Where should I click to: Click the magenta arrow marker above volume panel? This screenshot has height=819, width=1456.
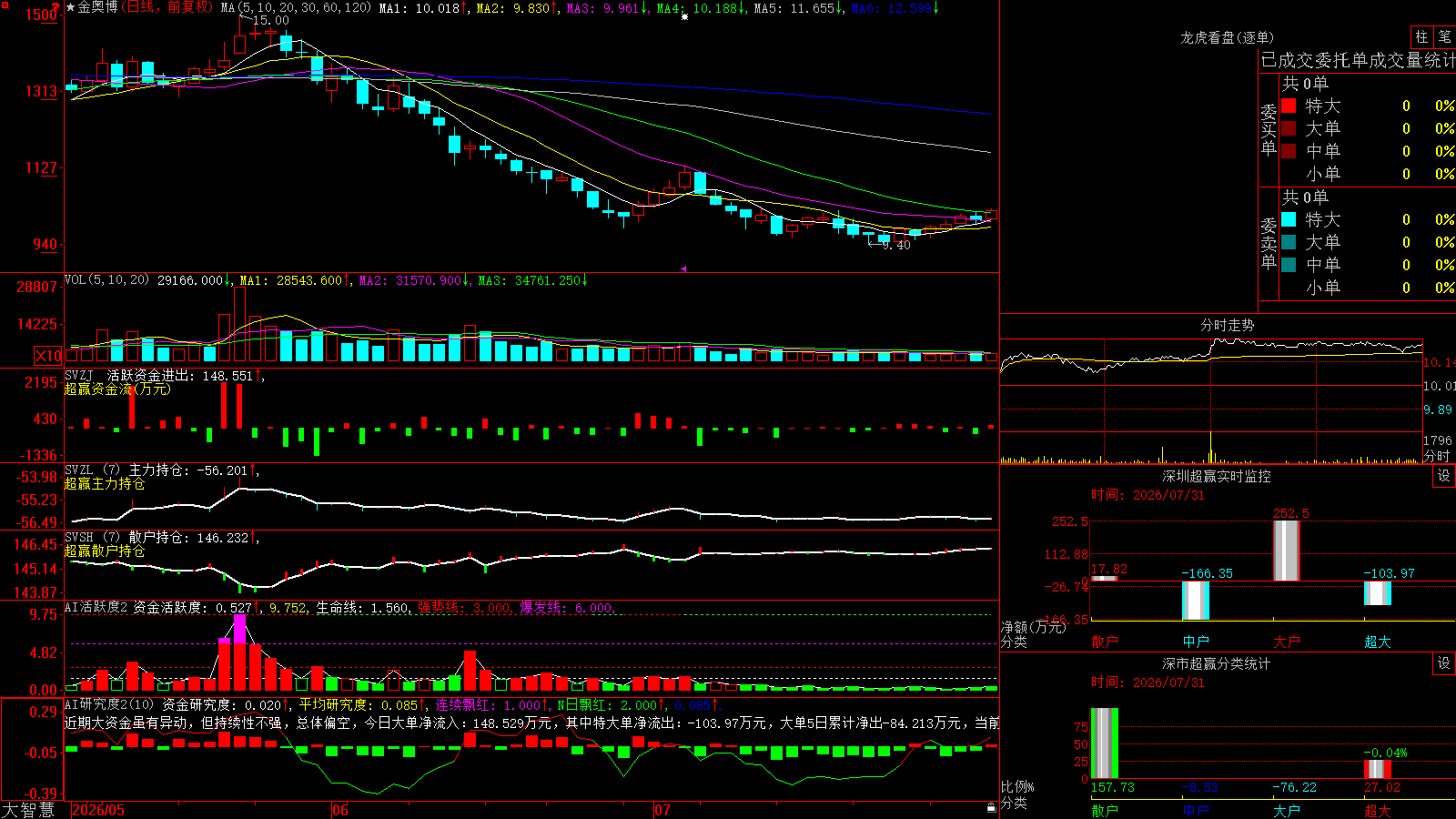tap(683, 268)
